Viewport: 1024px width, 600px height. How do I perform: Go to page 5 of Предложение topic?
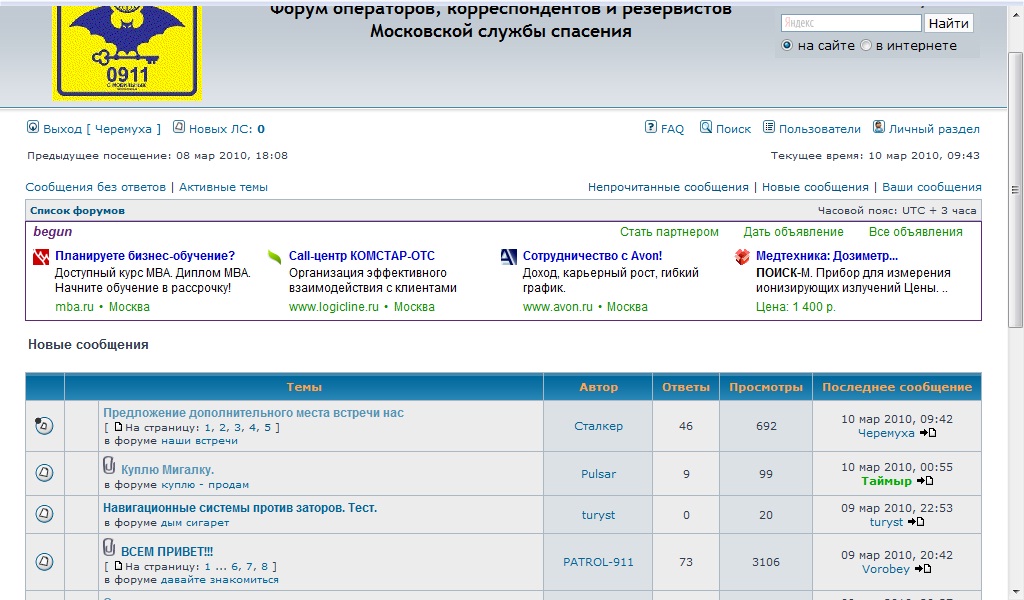click(267, 428)
